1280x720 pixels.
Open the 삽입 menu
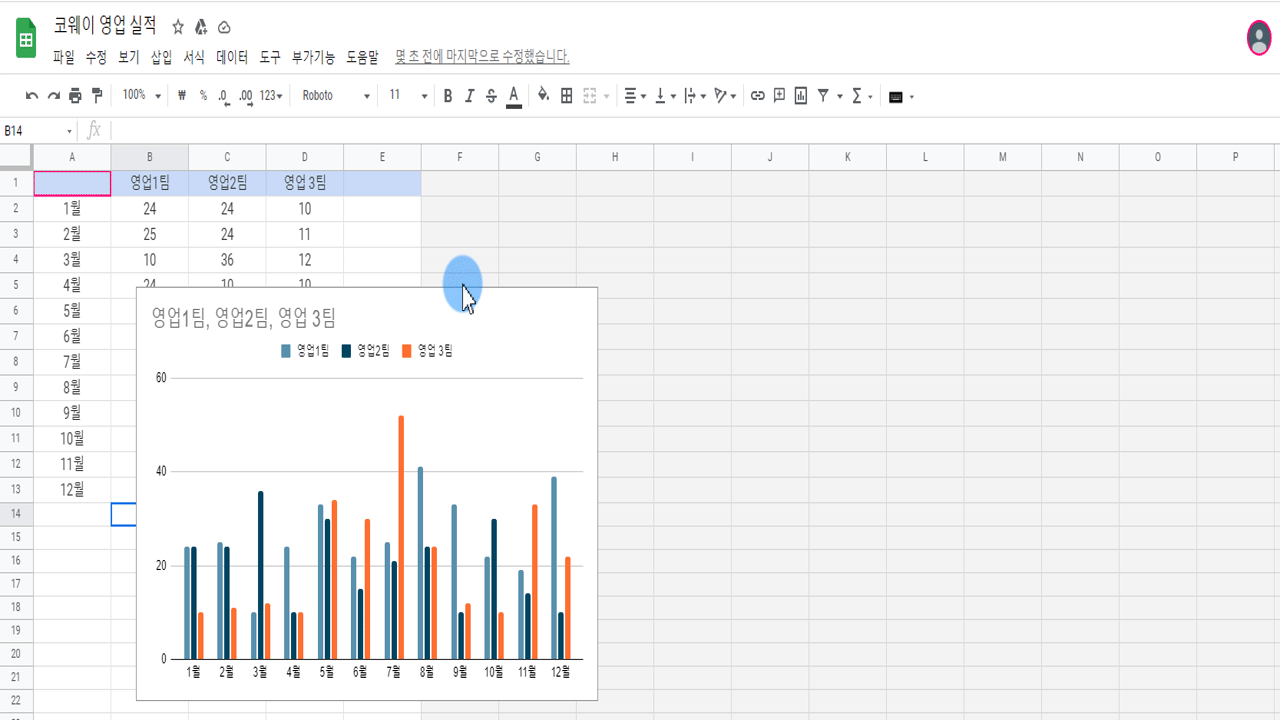tap(161, 58)
